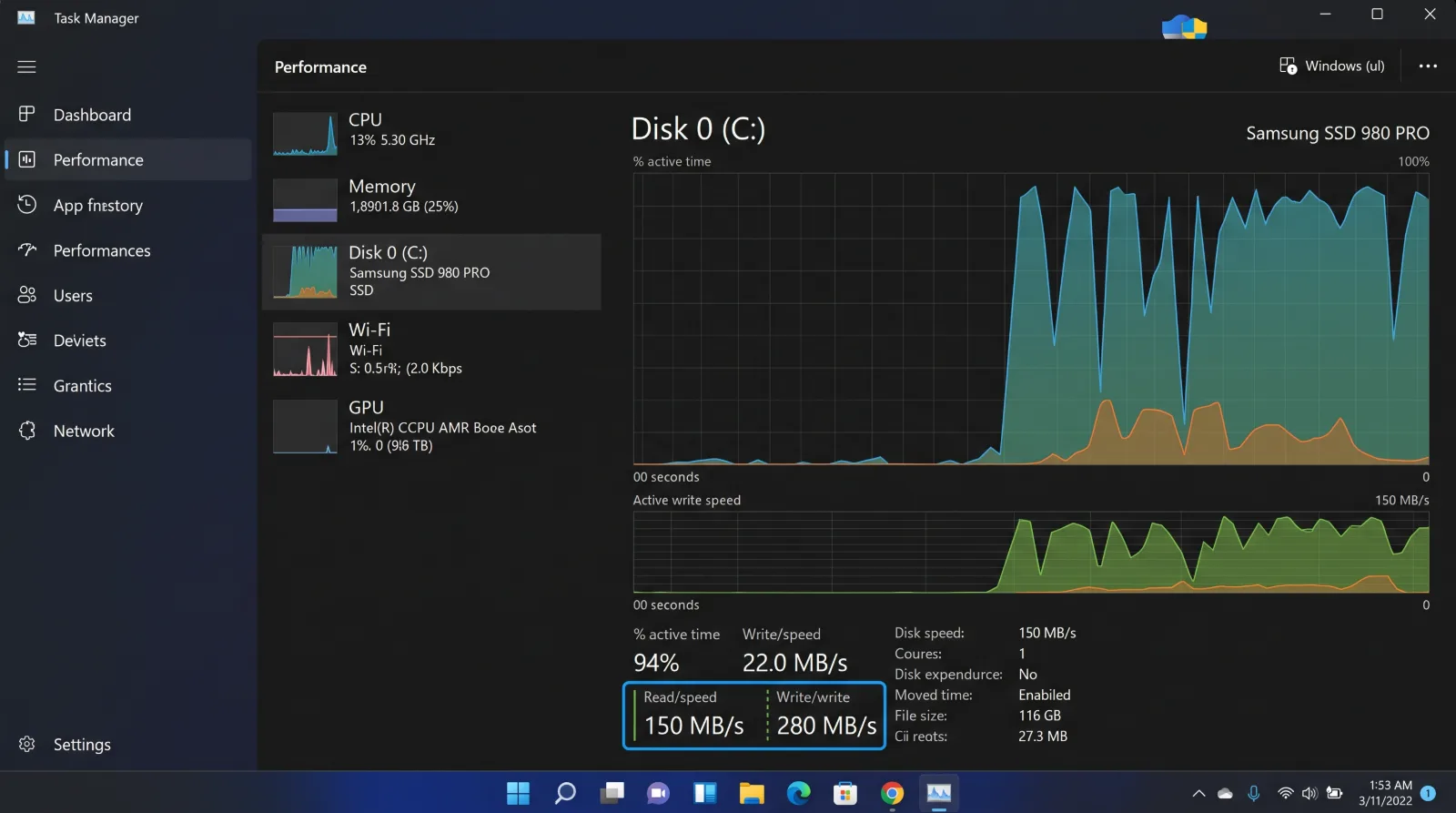
Task: Click the Users sidebar icon
Action: [x=27, y=295]
